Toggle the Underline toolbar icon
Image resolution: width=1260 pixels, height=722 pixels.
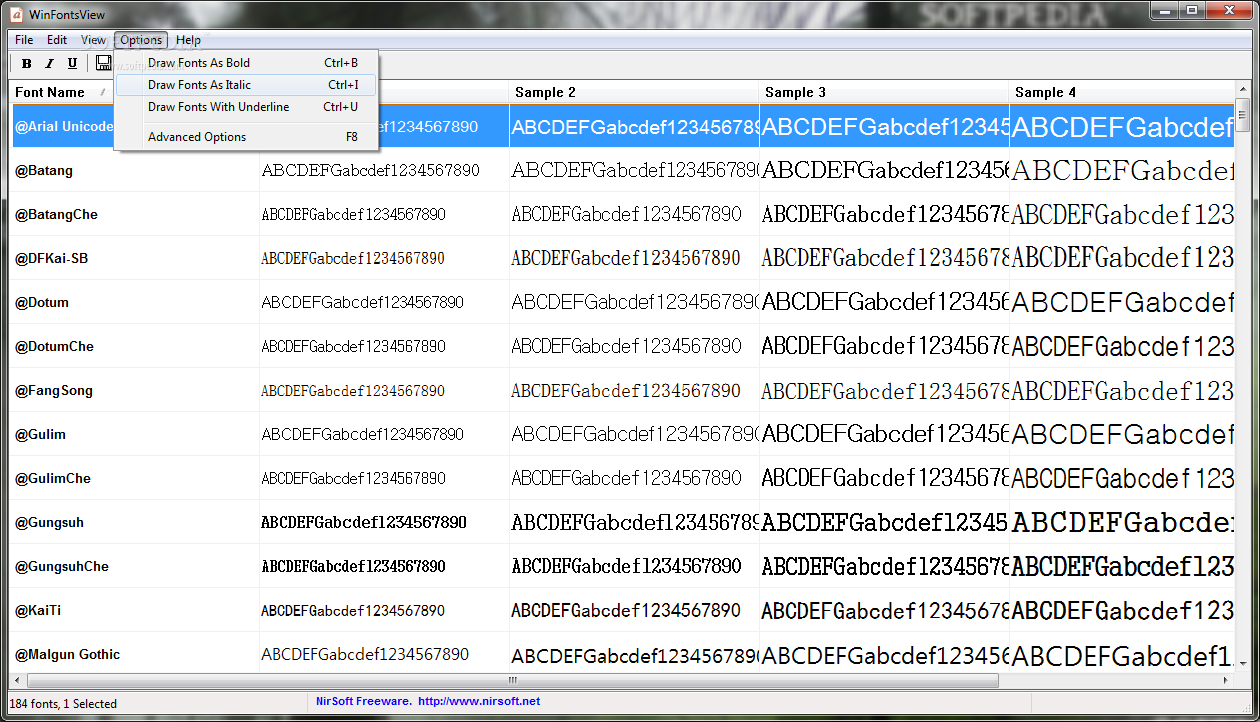point(72,64)
